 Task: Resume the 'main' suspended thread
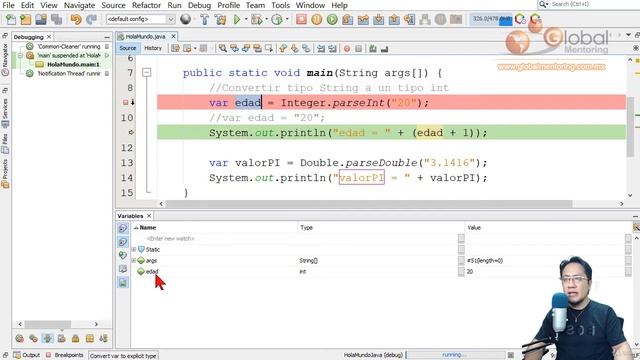click(107, 56)
